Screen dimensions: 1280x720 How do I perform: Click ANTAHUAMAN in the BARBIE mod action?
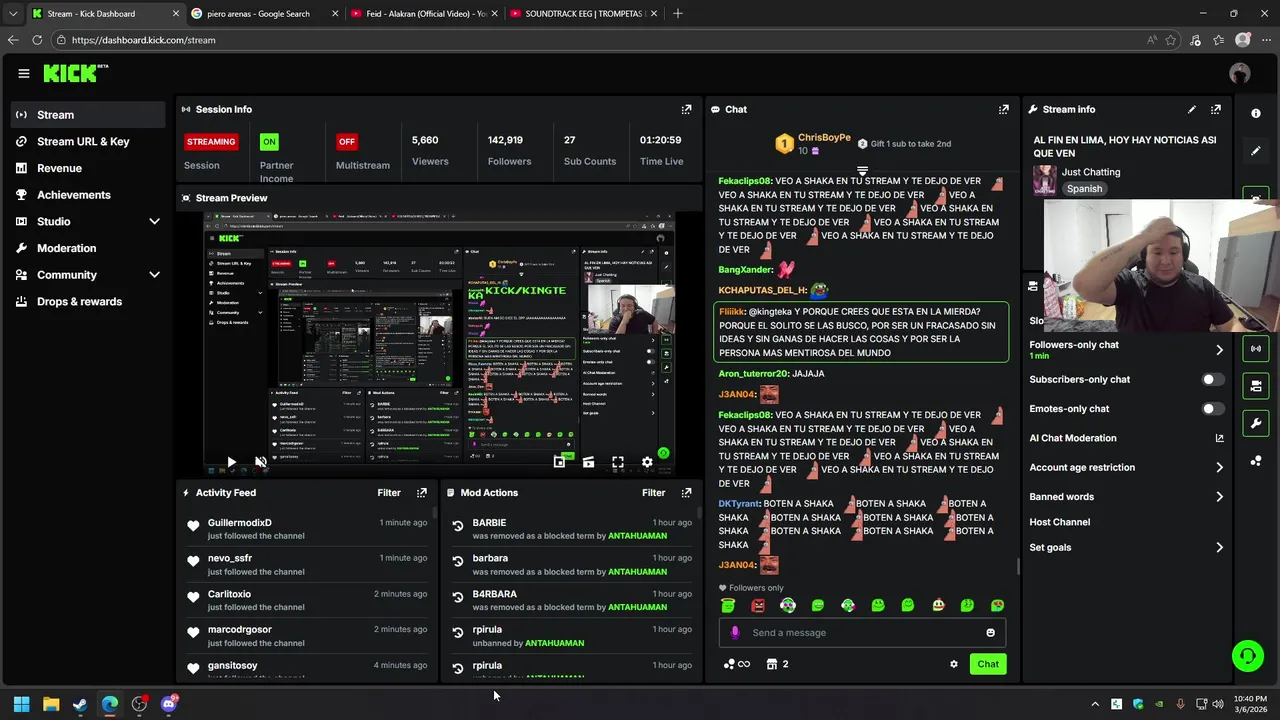pos(637,536)
